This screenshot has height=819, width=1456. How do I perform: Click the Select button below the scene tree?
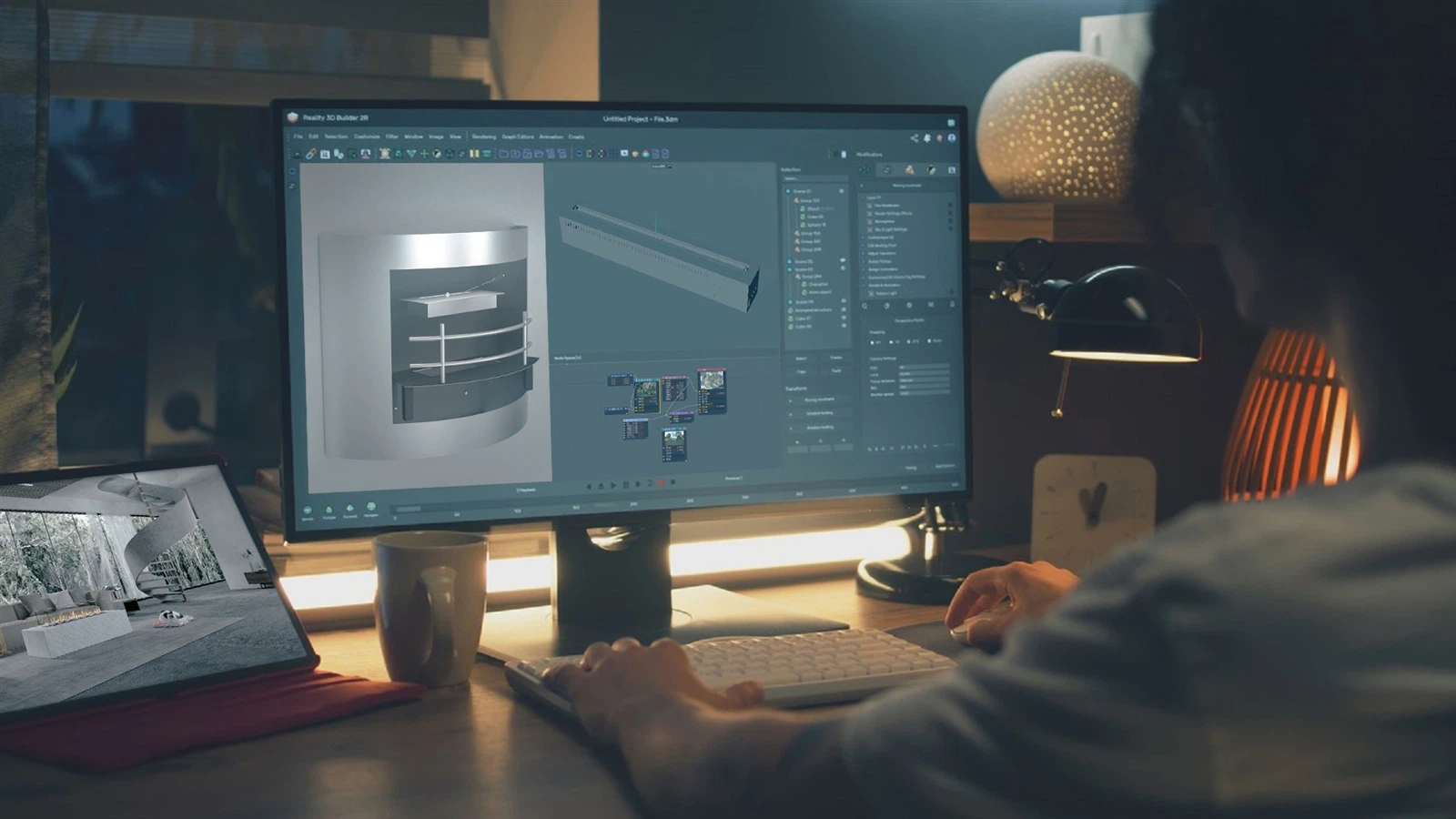(802, 358)
